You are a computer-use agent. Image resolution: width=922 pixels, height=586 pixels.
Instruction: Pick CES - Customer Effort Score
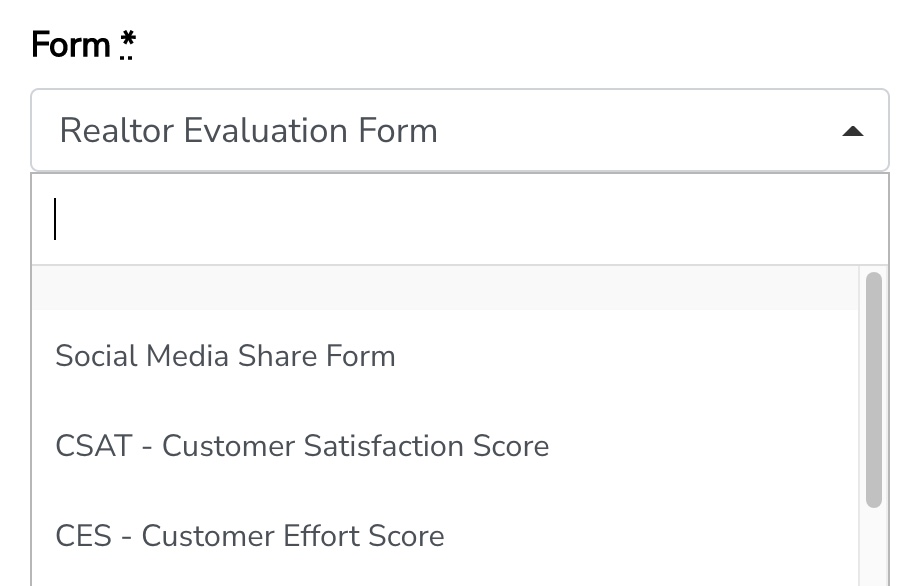tap(250, 536)
